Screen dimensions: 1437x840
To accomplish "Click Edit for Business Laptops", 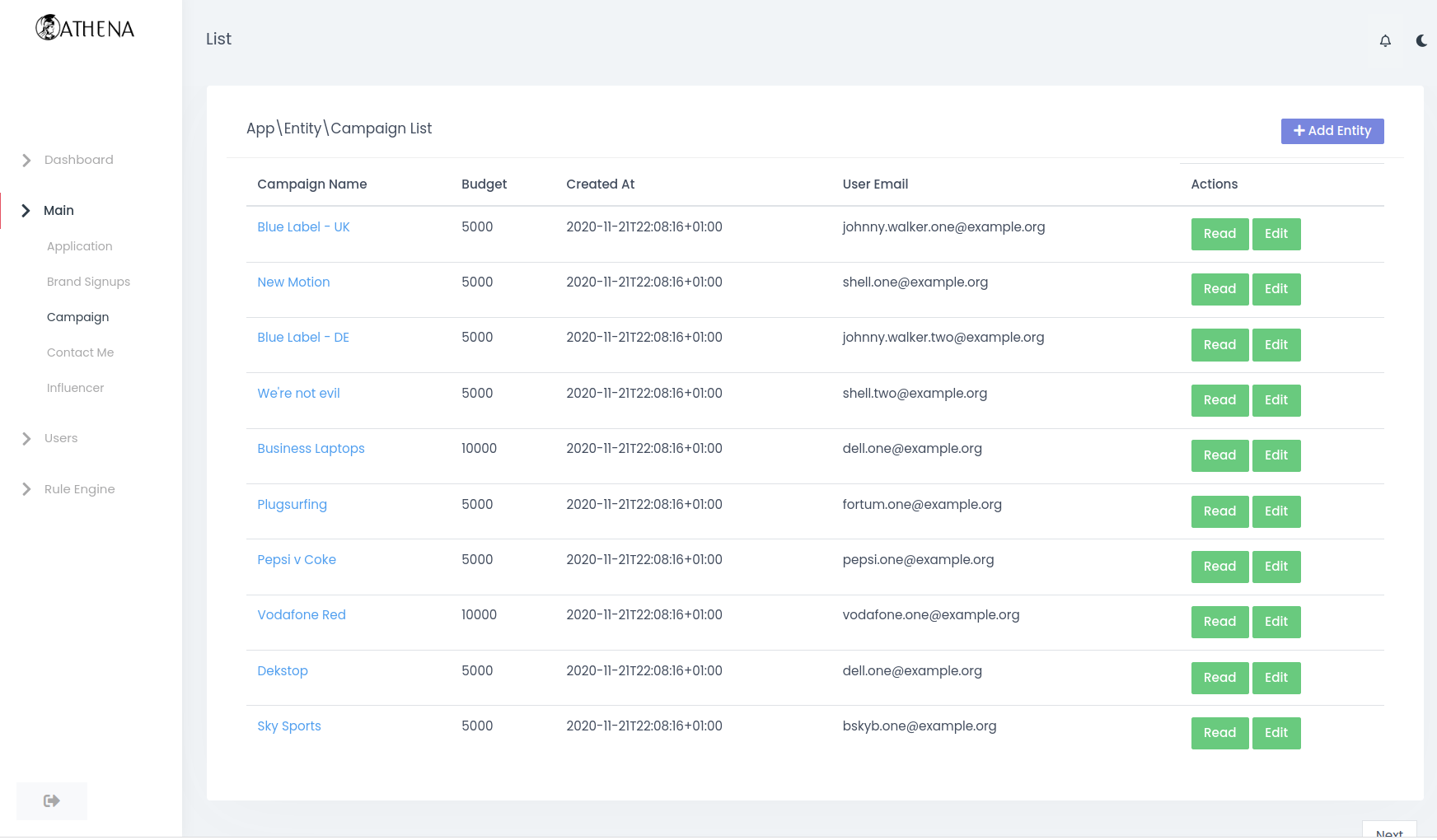I will 1276,455.
